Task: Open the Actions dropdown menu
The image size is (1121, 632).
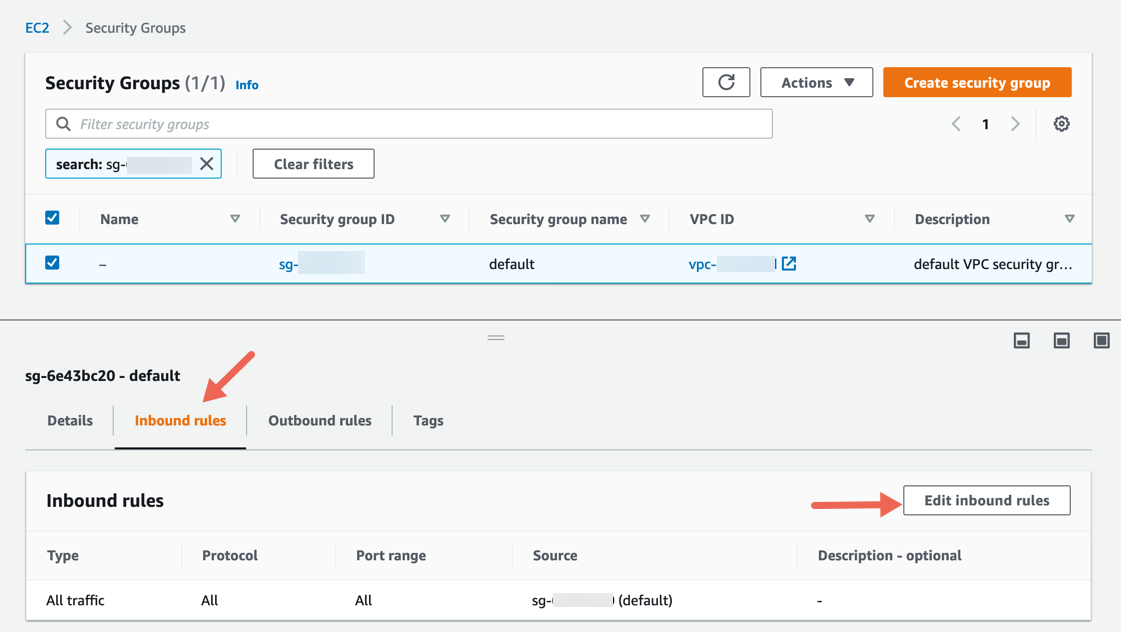Action: [x=816, y=82]
